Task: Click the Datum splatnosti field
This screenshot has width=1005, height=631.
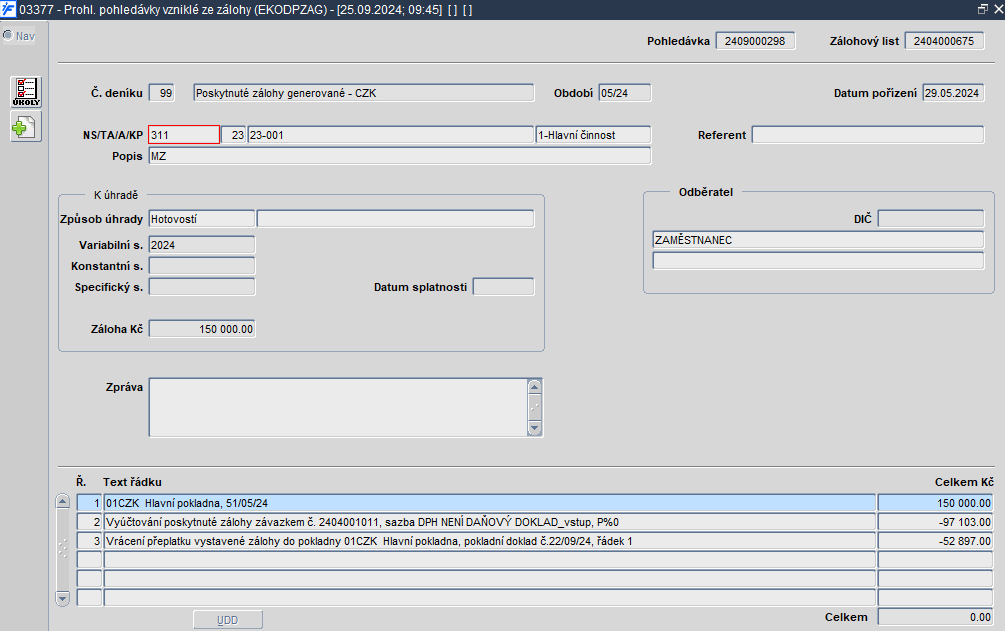Action: pyautogui.click(x=503, y=287)
